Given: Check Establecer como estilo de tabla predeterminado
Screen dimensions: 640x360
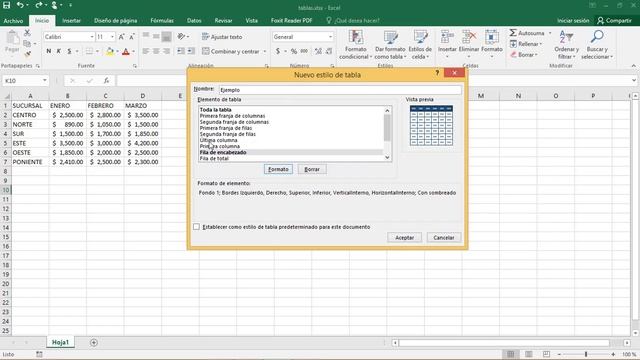Looking at the screenshot, I should pyautogui.click(x=196, y=227).
